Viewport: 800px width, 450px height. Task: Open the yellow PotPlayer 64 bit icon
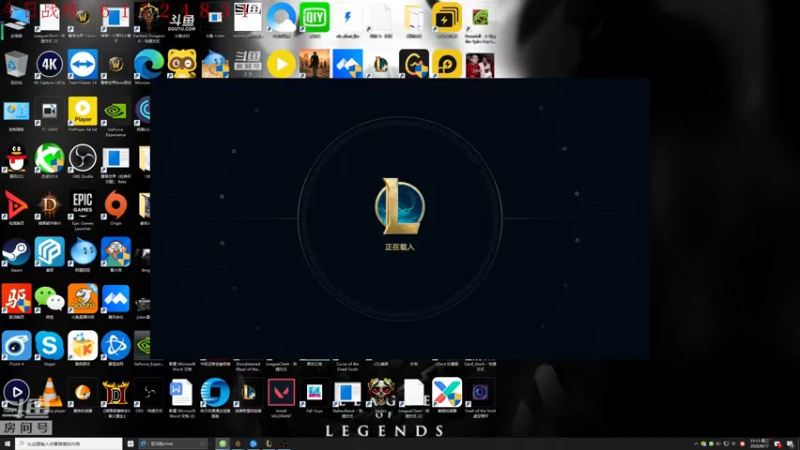pos(83,113)
